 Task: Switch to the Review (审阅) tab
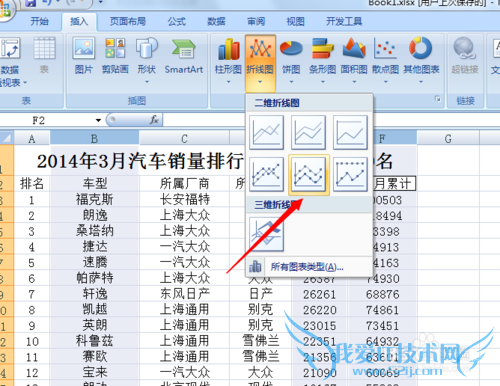click(x=256, y=22)
